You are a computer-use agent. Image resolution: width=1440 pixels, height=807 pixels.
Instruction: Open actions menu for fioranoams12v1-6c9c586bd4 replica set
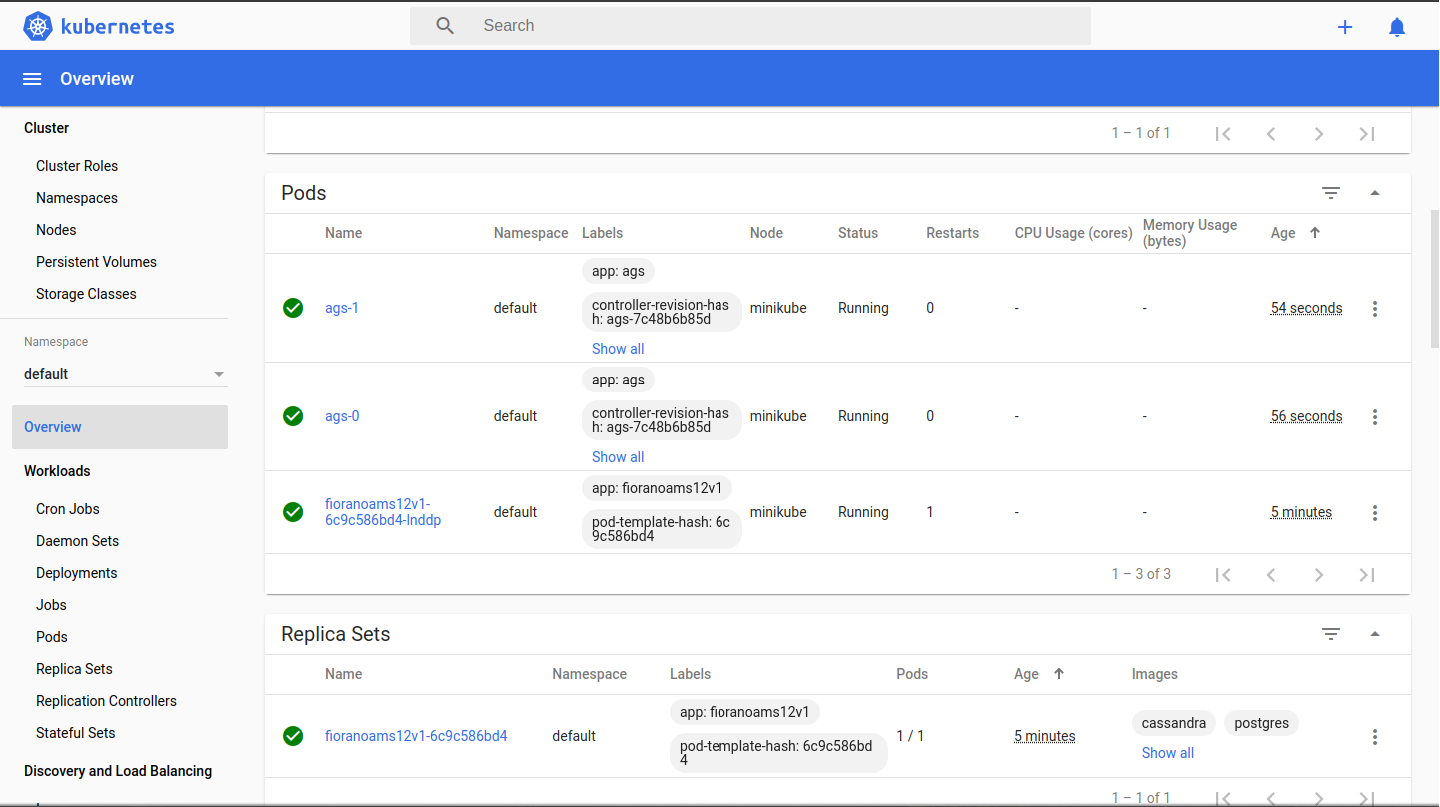1375,737
